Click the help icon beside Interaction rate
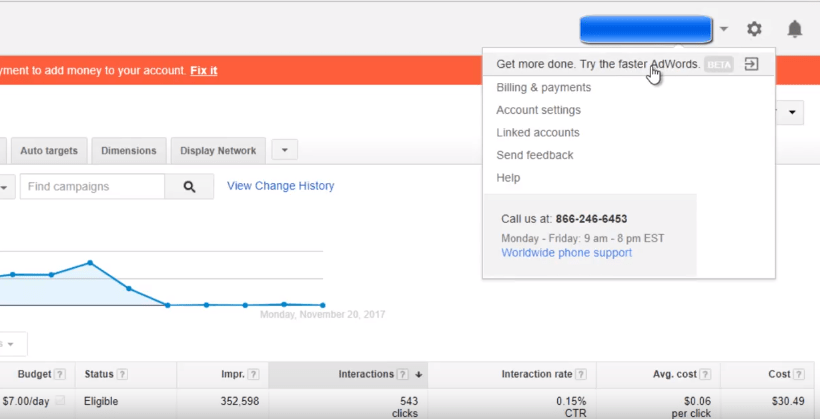 pos(581,375)
